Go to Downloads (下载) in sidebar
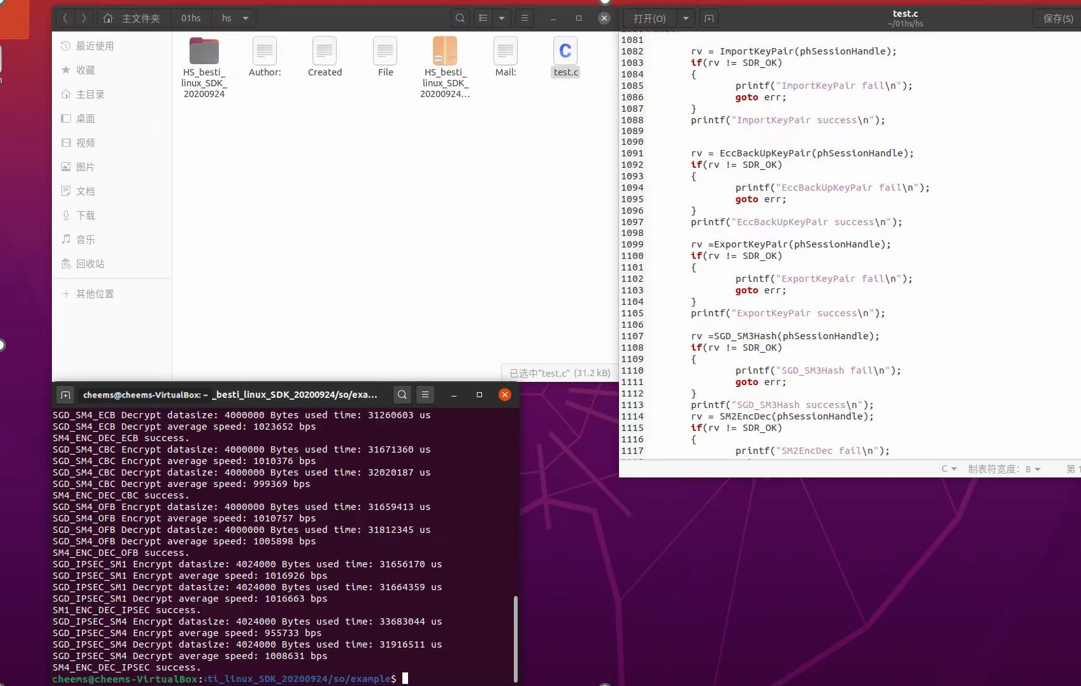1081x686 pixels. click(86, 215)
